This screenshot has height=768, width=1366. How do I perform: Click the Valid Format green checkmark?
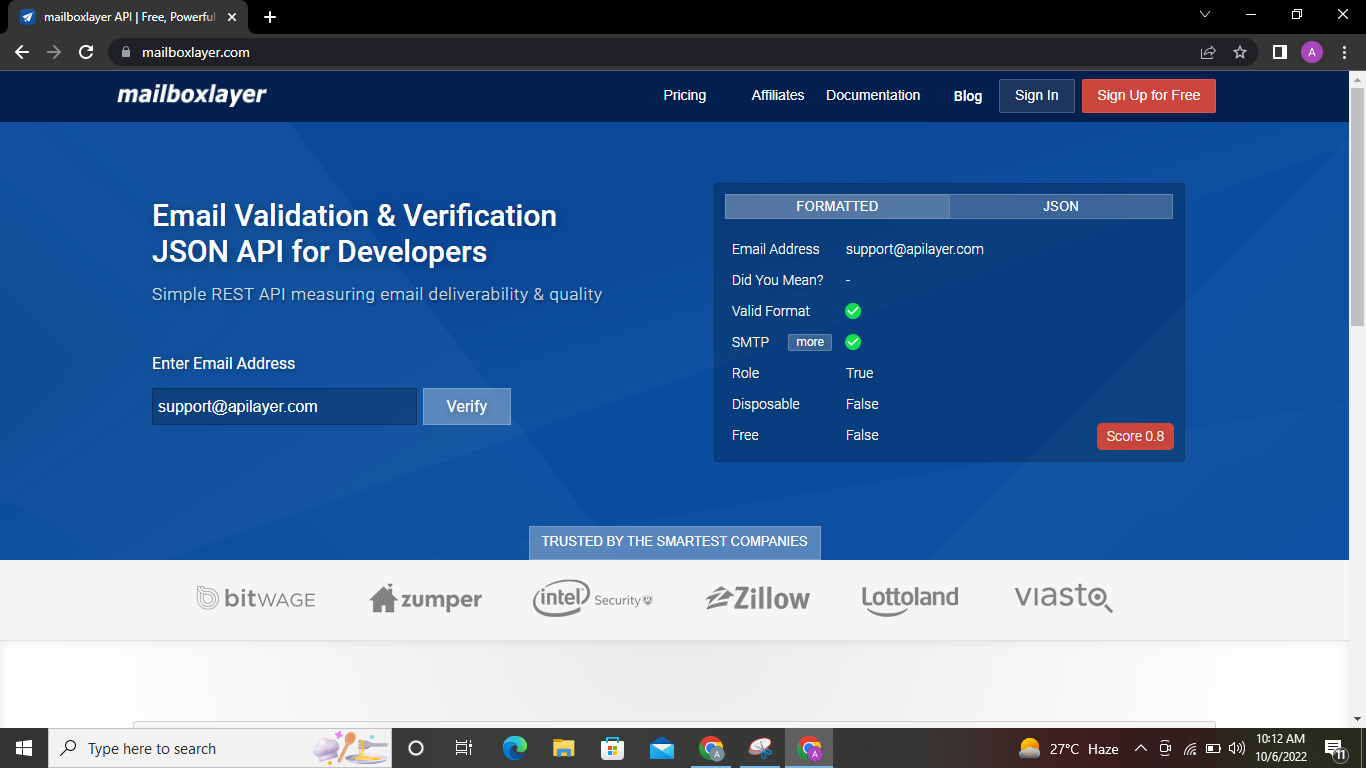[853, 311]
